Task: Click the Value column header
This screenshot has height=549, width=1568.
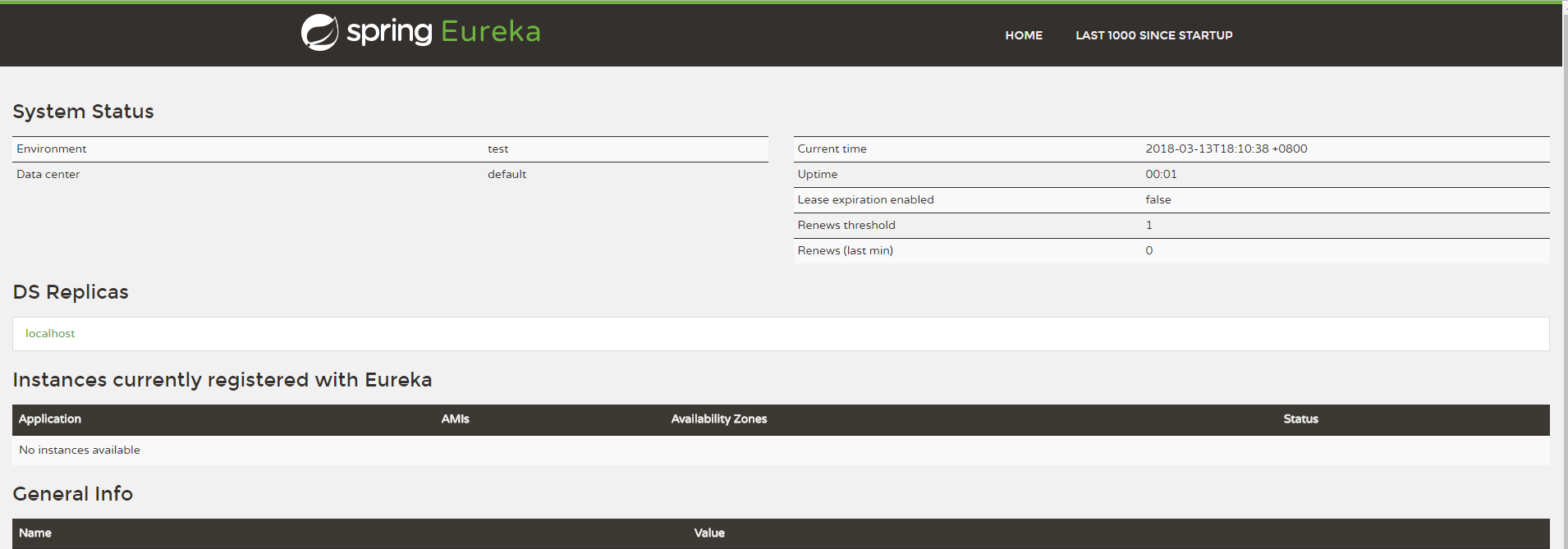Action: click(709, 533)
